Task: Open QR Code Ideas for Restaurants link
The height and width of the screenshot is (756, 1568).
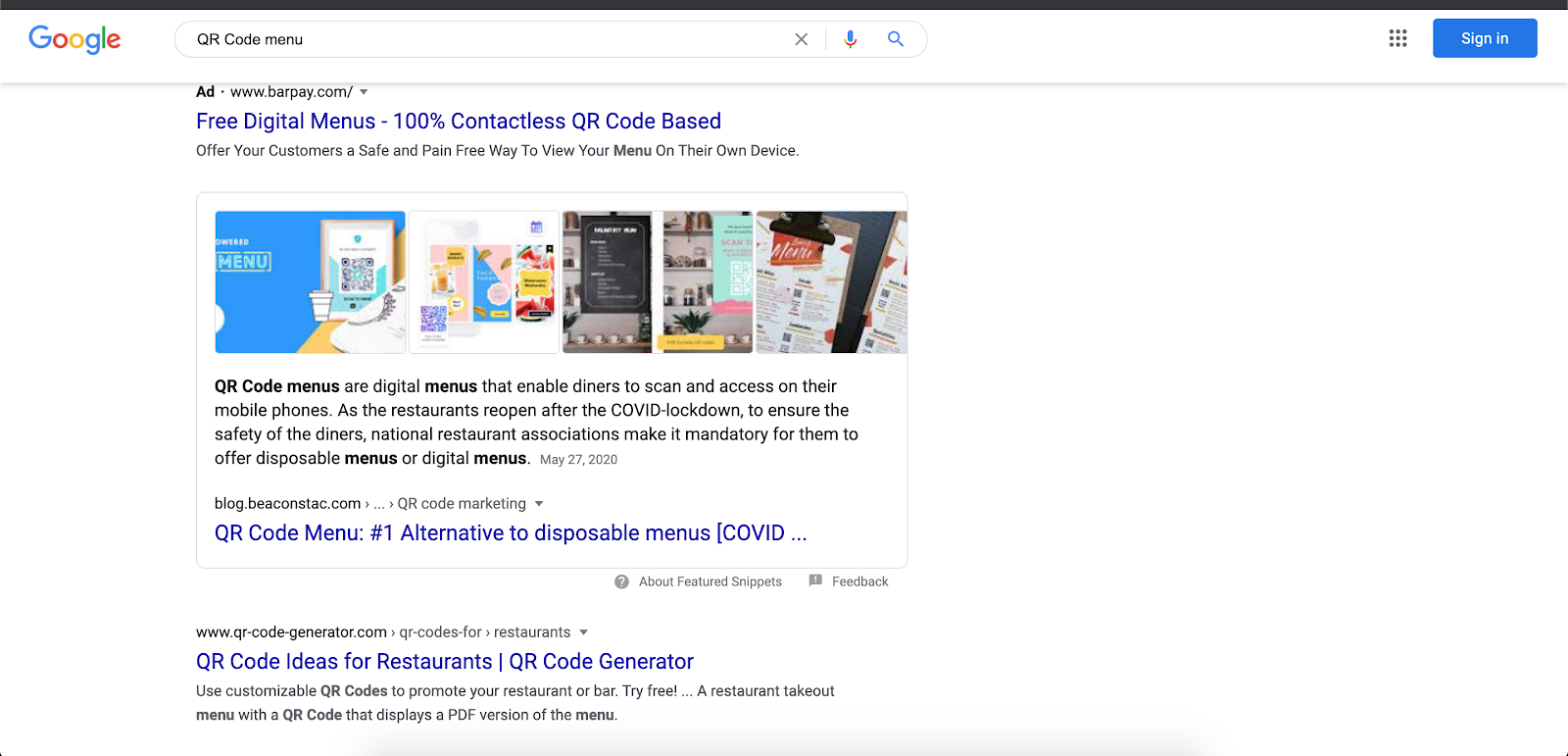Action: tap(445, 662)
